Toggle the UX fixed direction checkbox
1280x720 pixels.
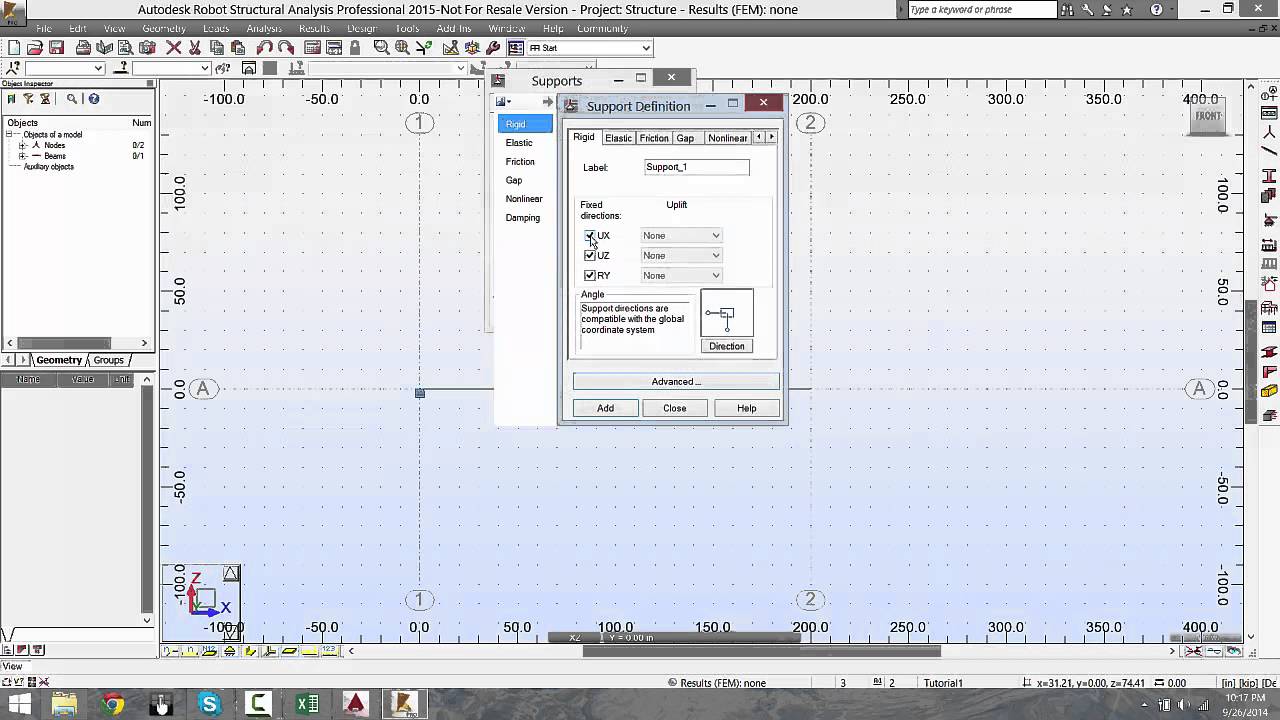tap(590, 236)
